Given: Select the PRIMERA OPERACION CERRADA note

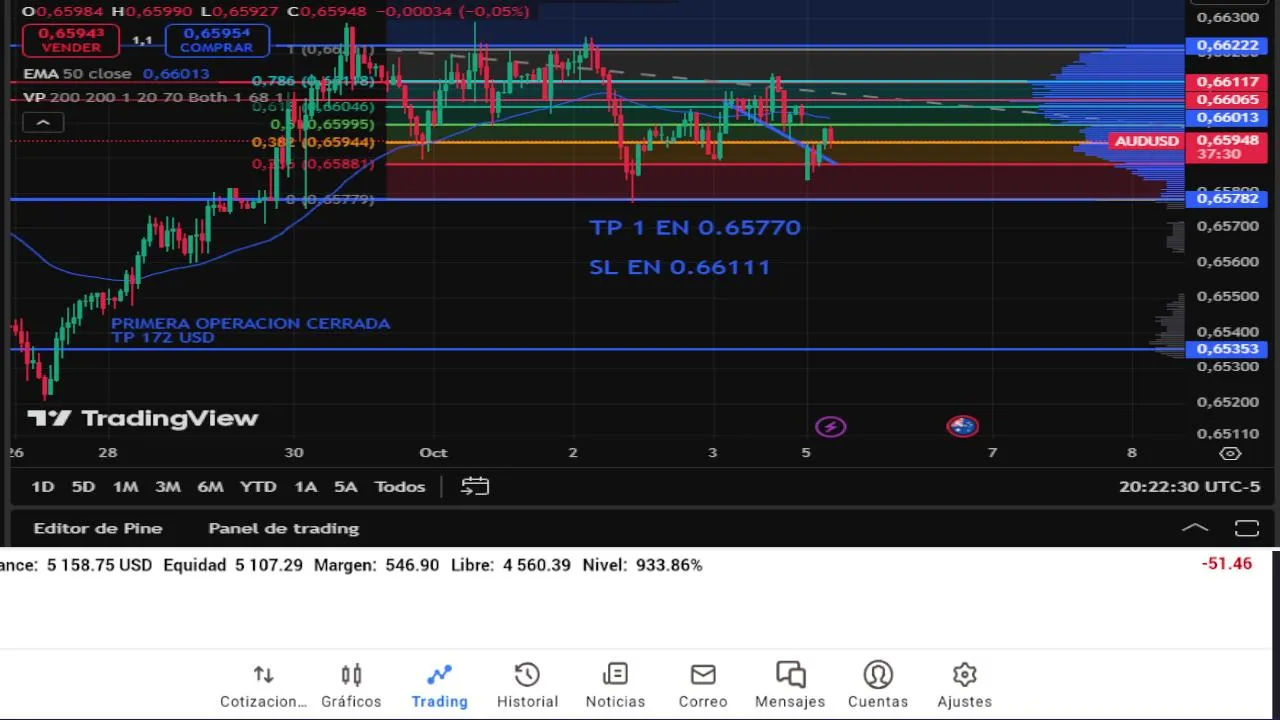Looking at the screenshot, I should click(250, 324).
